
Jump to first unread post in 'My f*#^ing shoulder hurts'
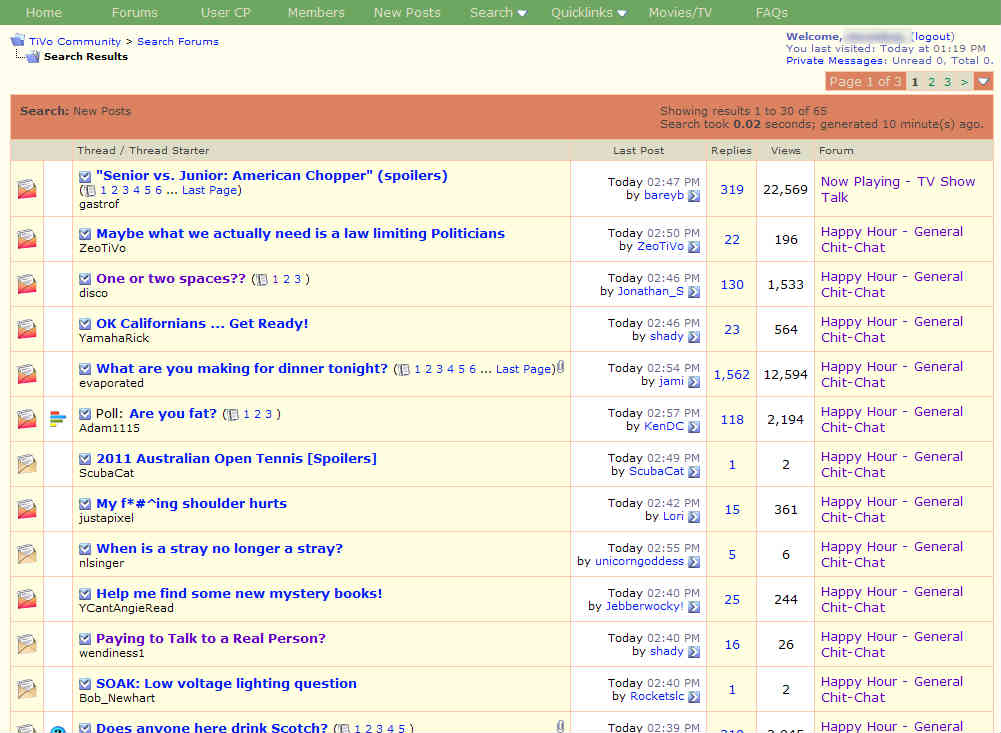86,505
